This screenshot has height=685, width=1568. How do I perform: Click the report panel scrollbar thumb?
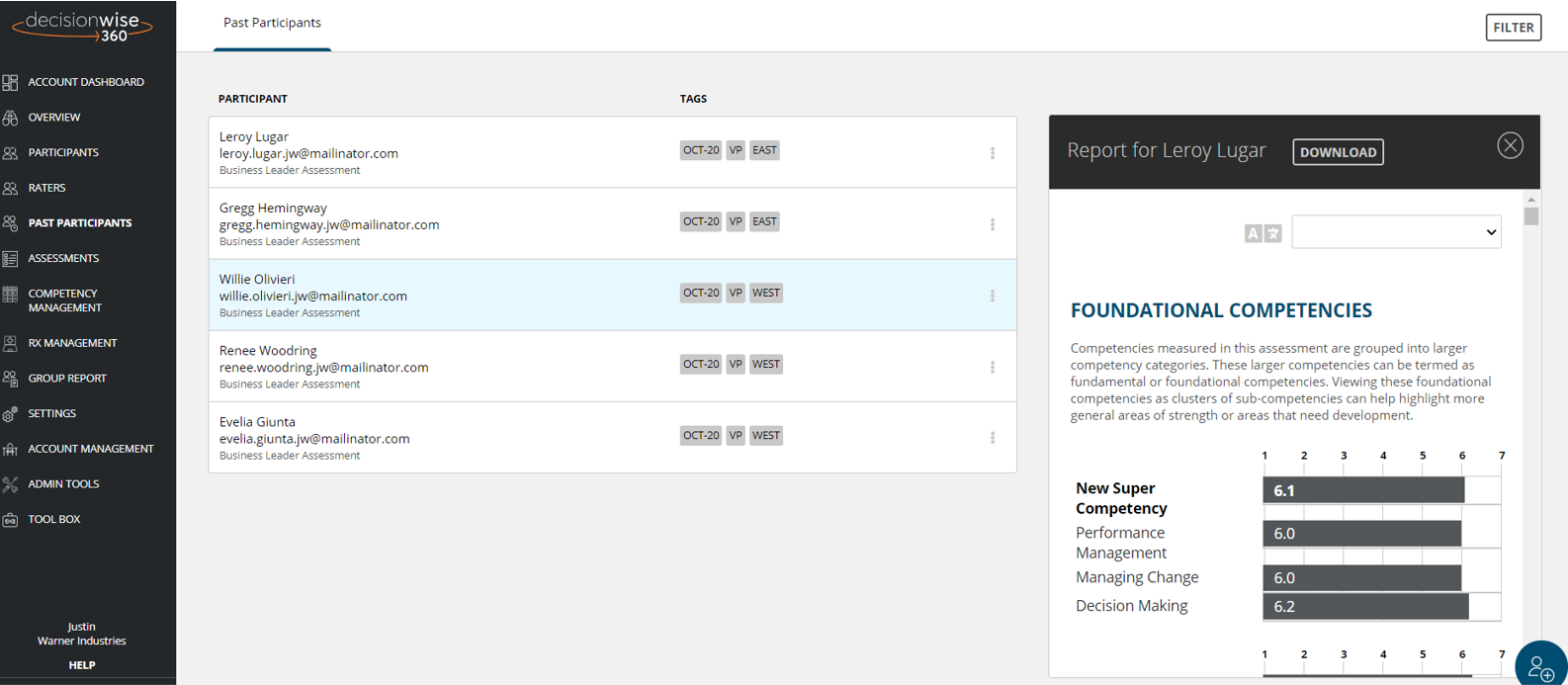(x=1531, y=215)
